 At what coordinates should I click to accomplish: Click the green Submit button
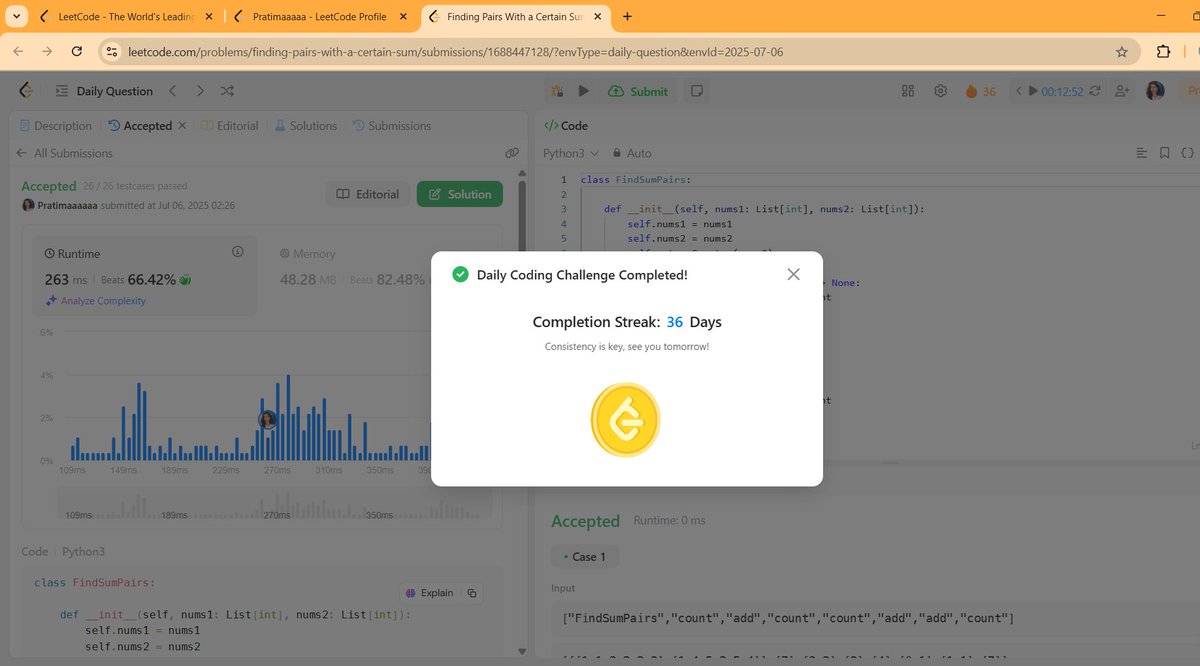tap(638, 90)
